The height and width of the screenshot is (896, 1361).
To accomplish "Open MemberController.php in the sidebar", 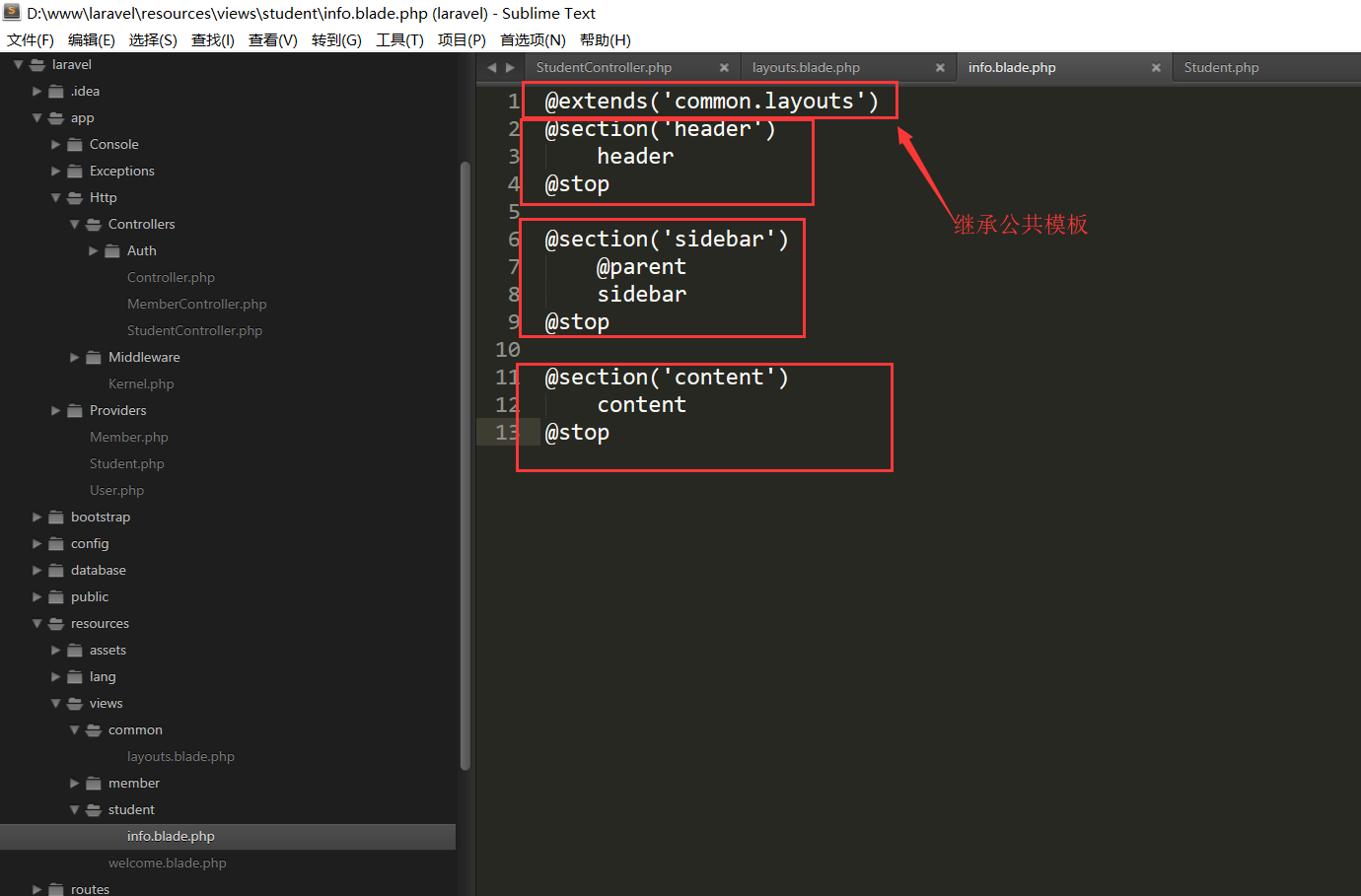I will [x=196, y=305].
